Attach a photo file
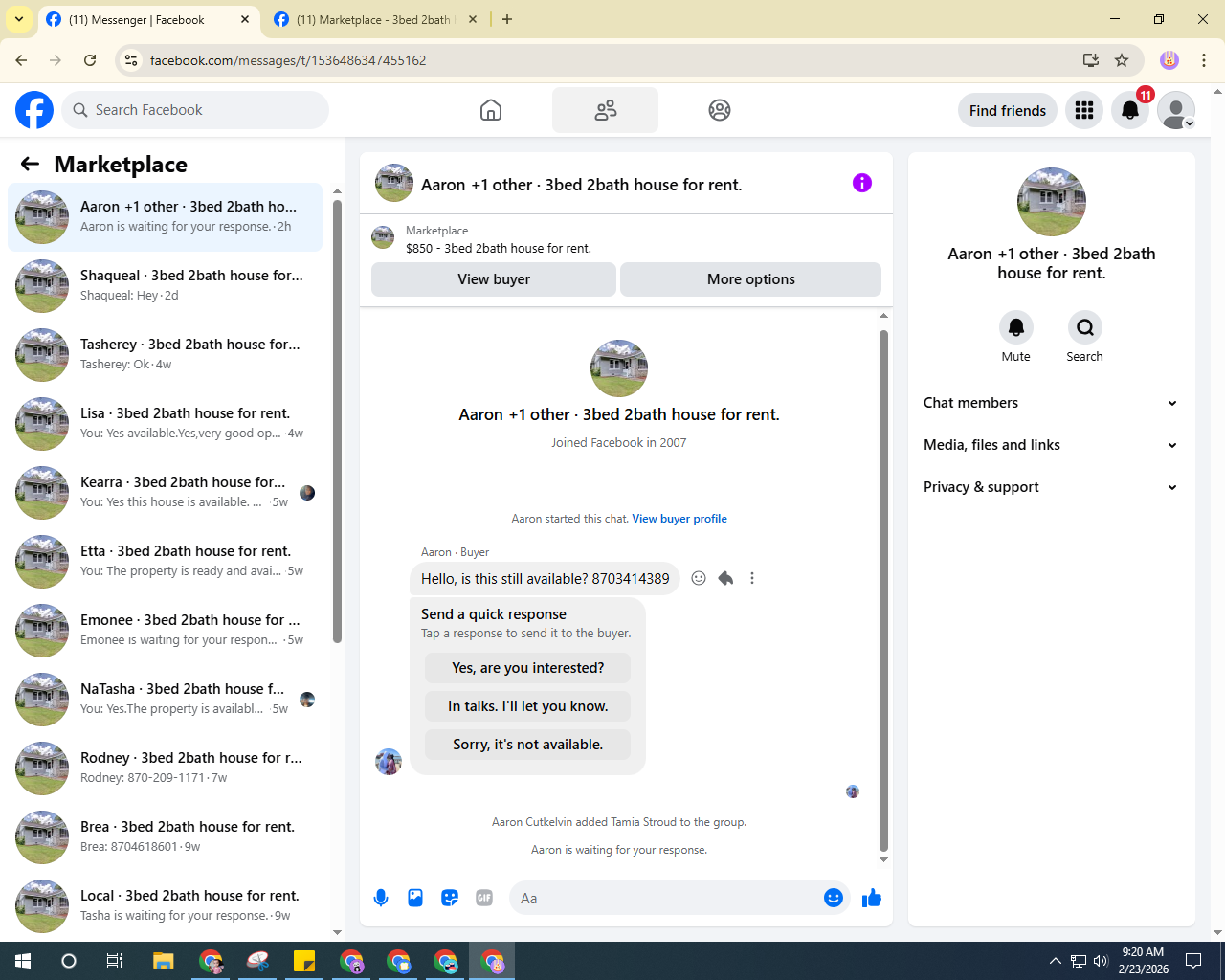The width and height of the screenshot is (1225, 980). tap(415, 898)
